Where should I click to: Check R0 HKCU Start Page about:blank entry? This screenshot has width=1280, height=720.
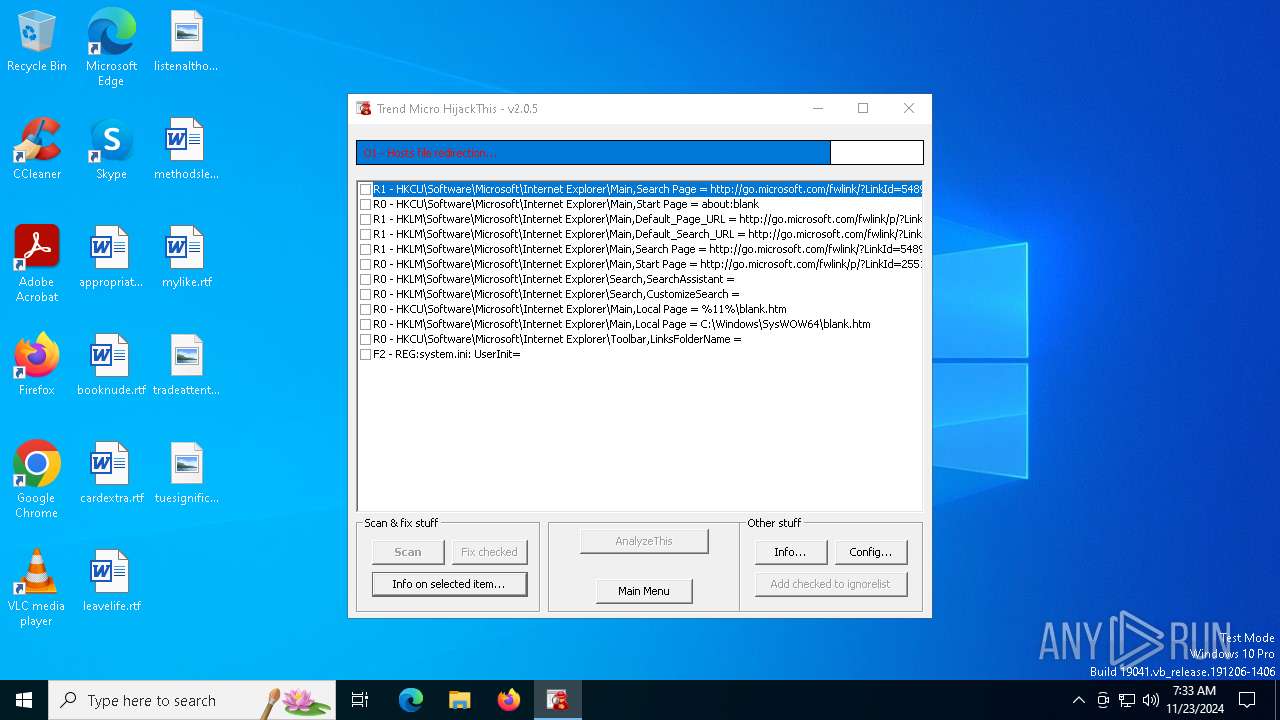[x=366, y=204]
